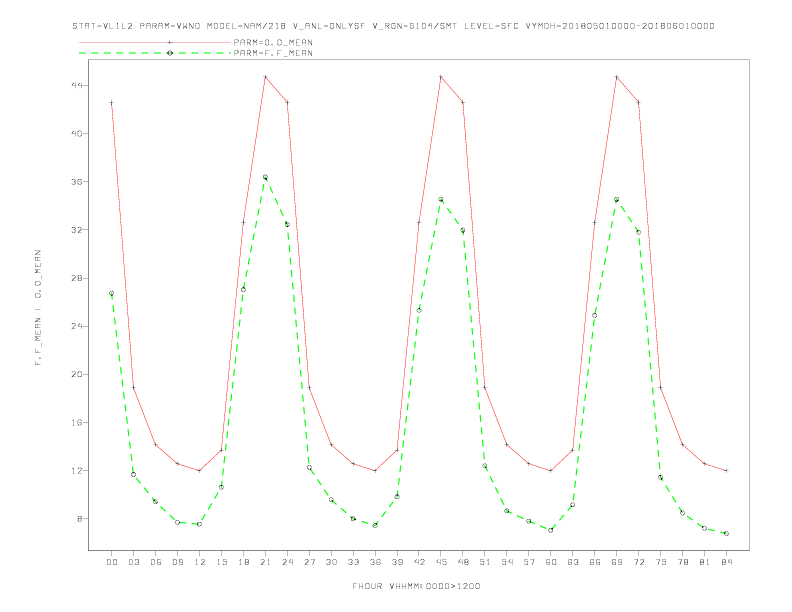Click y-axis tick label 20
The width and height of the screenshot is (792, 612).
76,374
